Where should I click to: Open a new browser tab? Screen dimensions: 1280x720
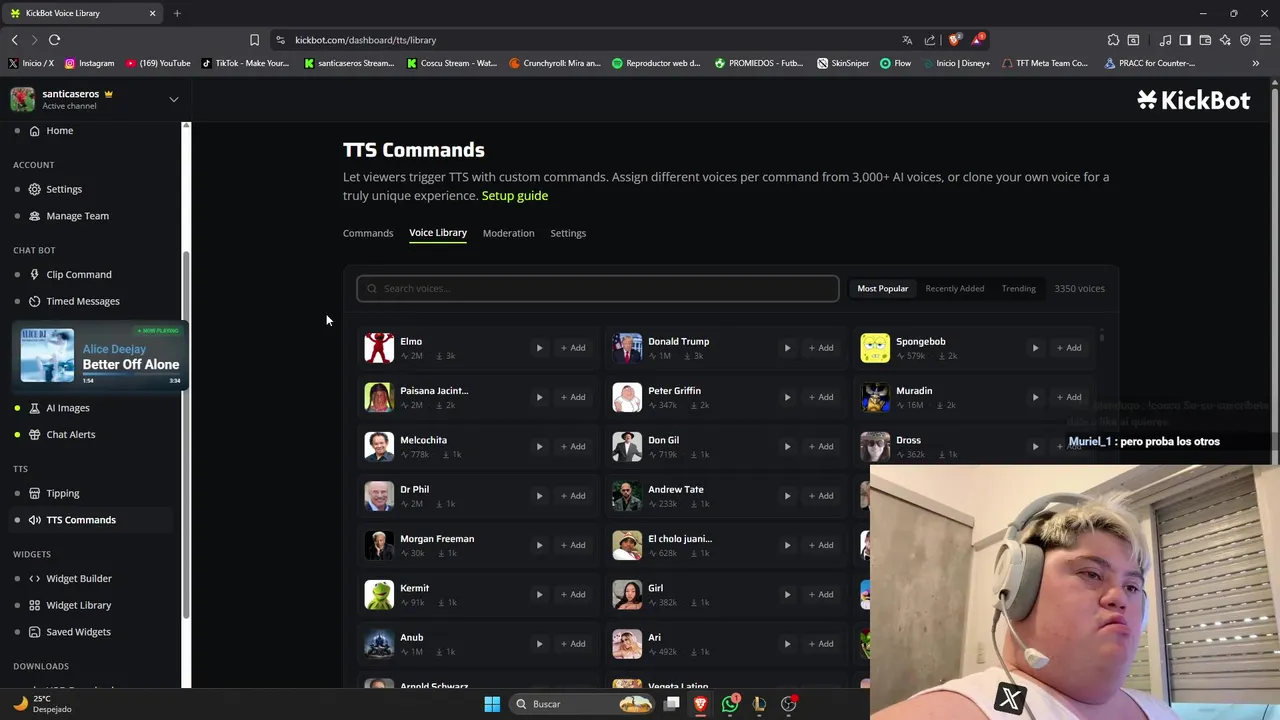[177, 13]
